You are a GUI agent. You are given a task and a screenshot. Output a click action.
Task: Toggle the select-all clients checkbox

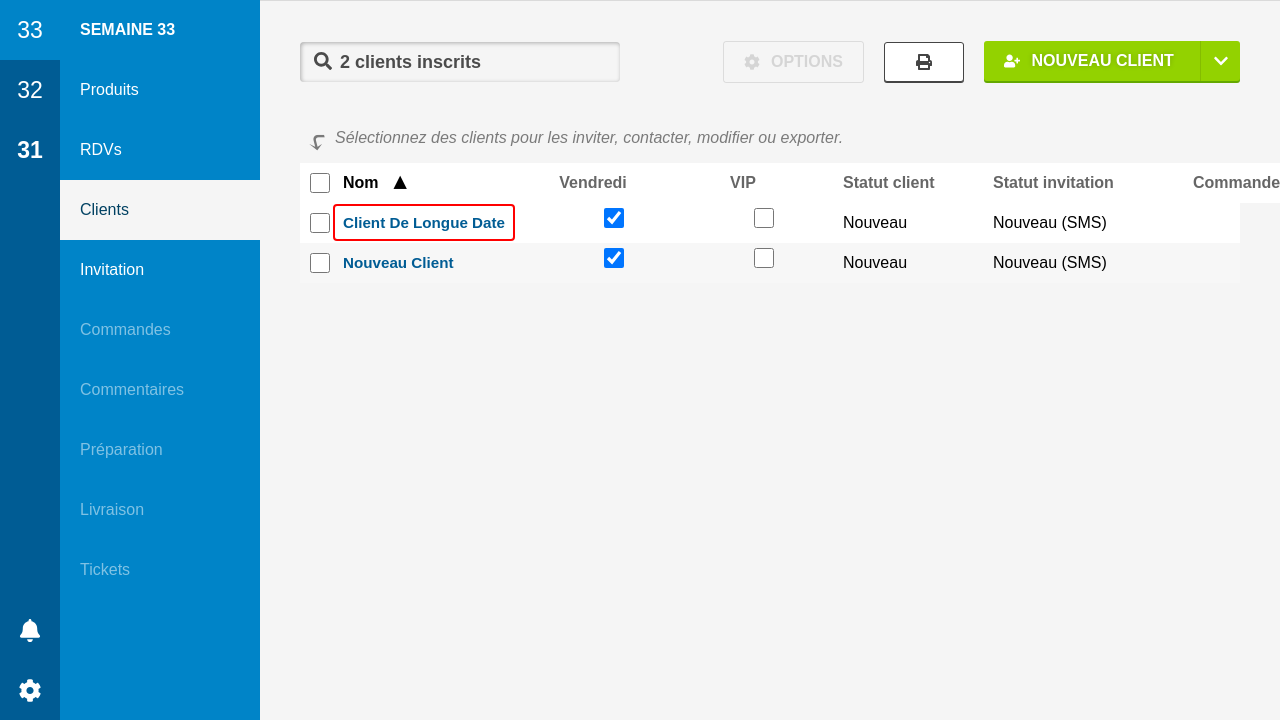(x=320, y=183)
